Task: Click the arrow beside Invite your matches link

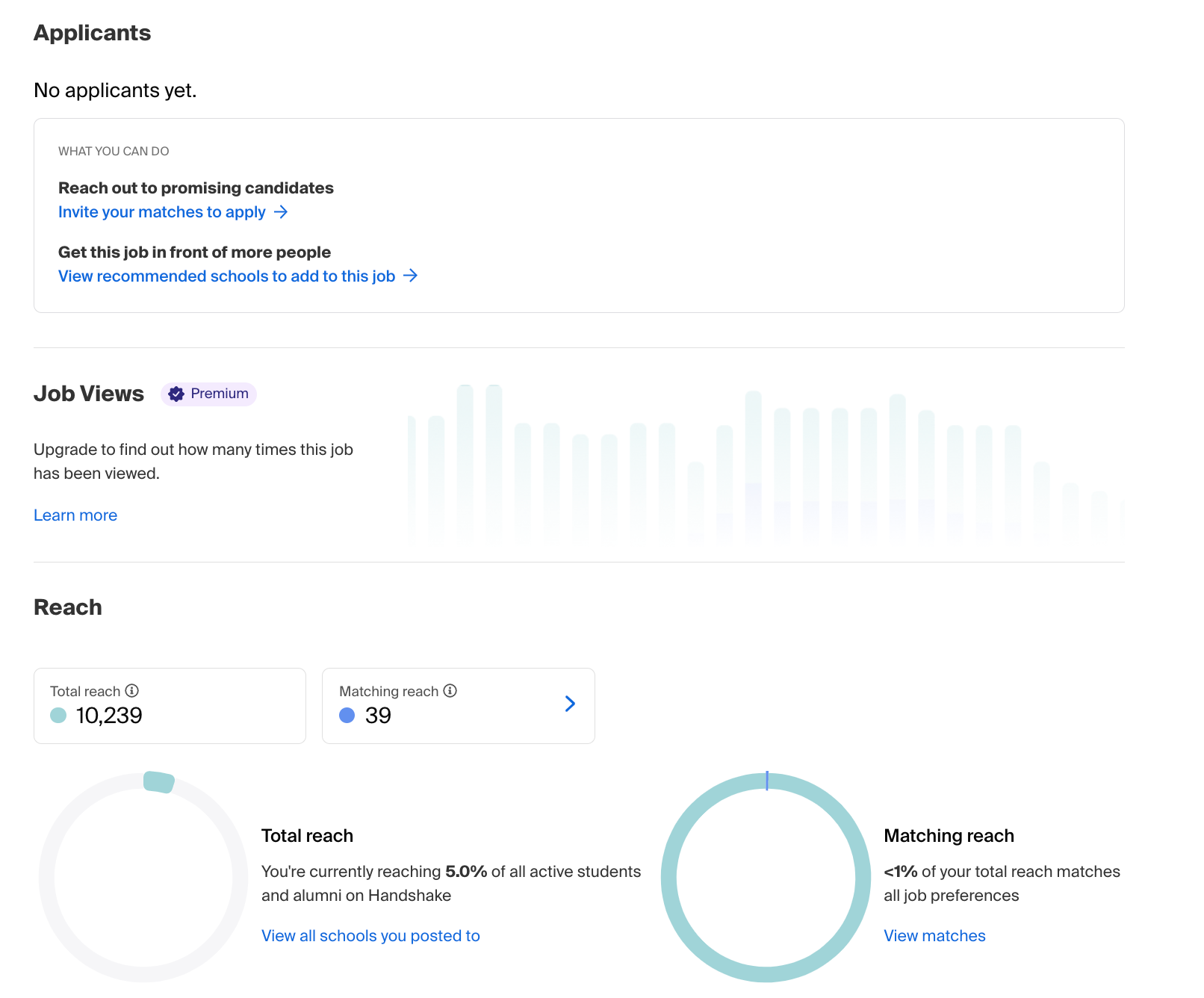Action: 282,212
